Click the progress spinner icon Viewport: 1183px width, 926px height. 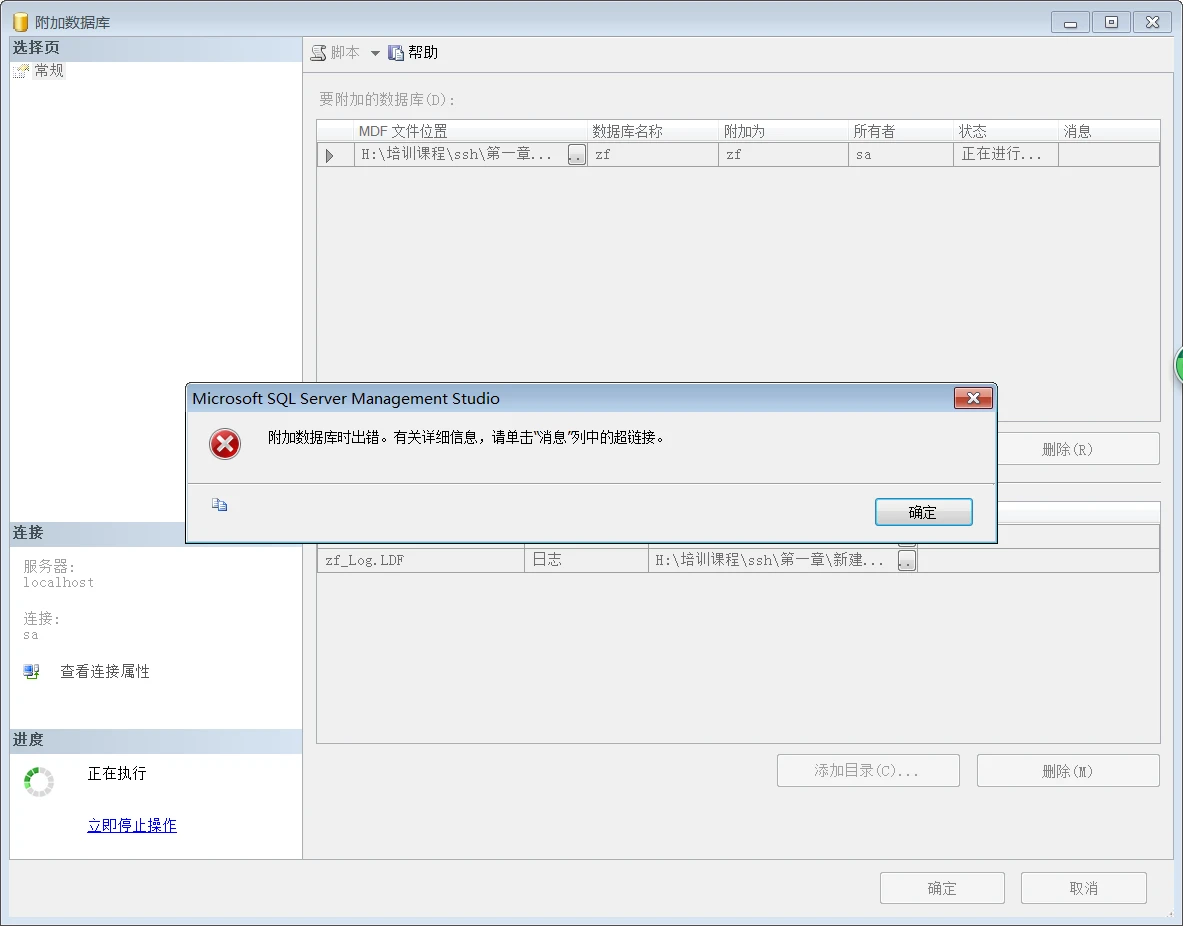point(38,782)
